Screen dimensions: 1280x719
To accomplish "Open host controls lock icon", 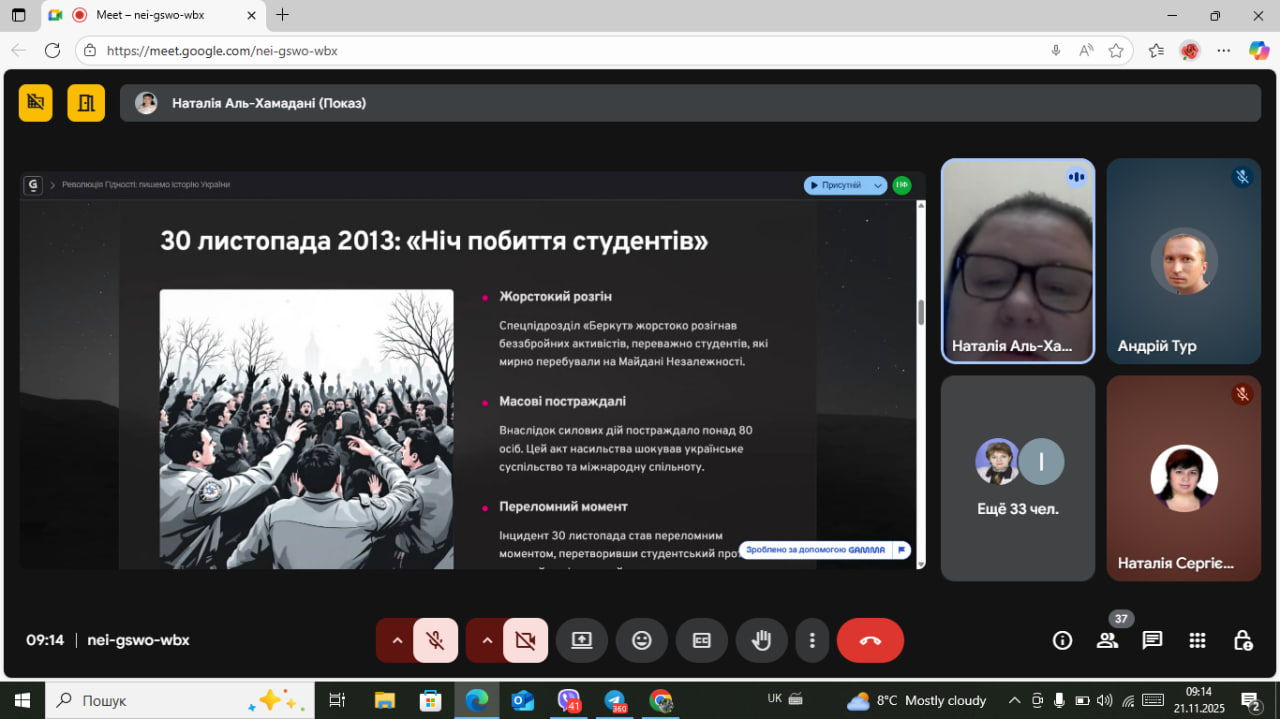I will (1242, 641).
